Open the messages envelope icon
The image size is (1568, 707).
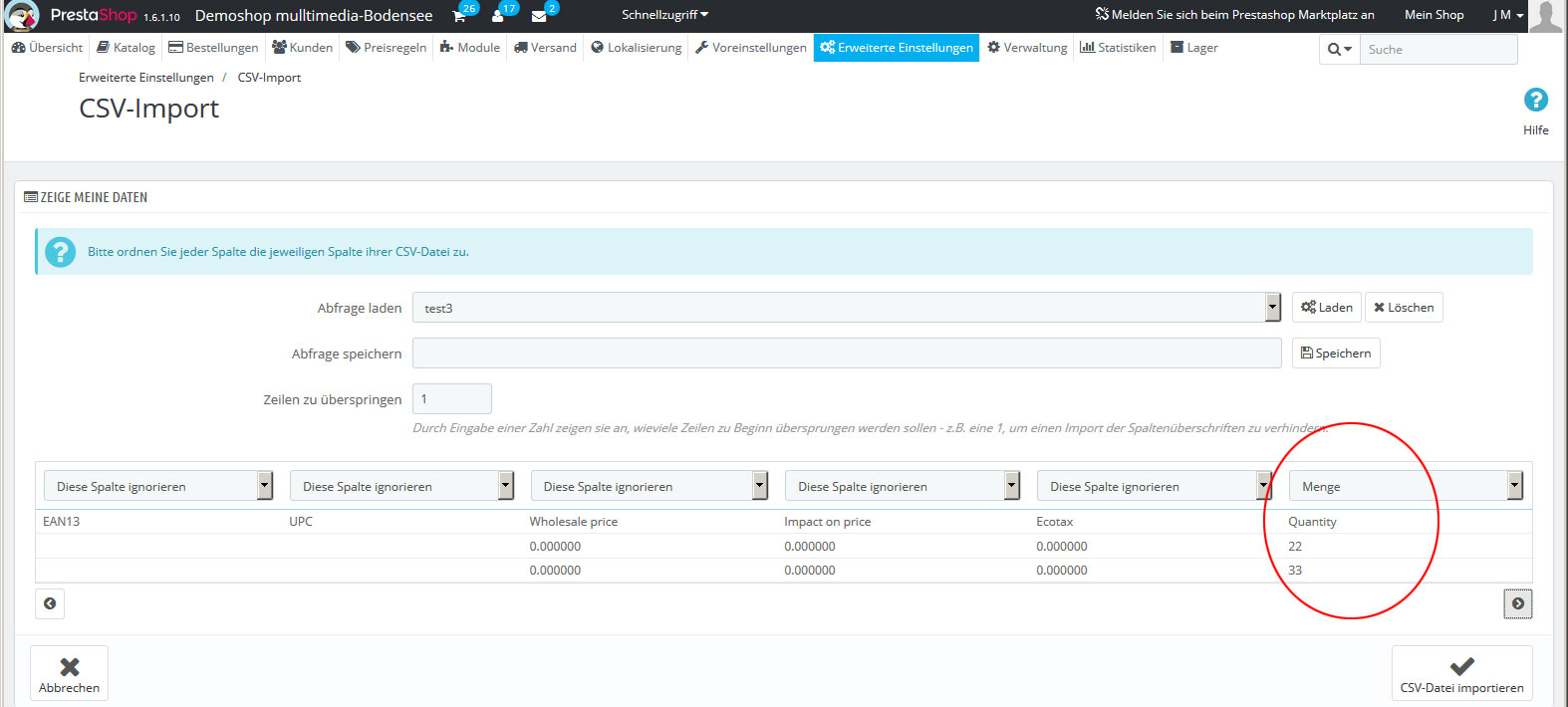[x=539, y=16]
